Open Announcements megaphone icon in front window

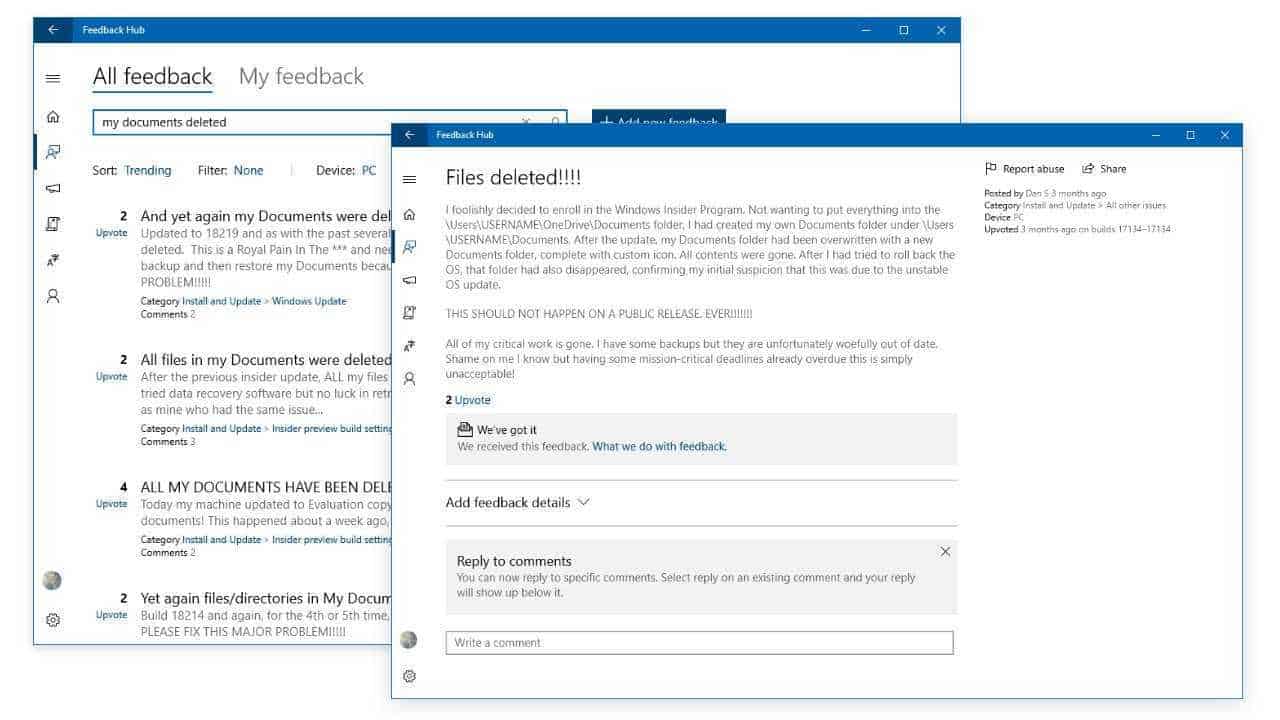tap(409, 280)
